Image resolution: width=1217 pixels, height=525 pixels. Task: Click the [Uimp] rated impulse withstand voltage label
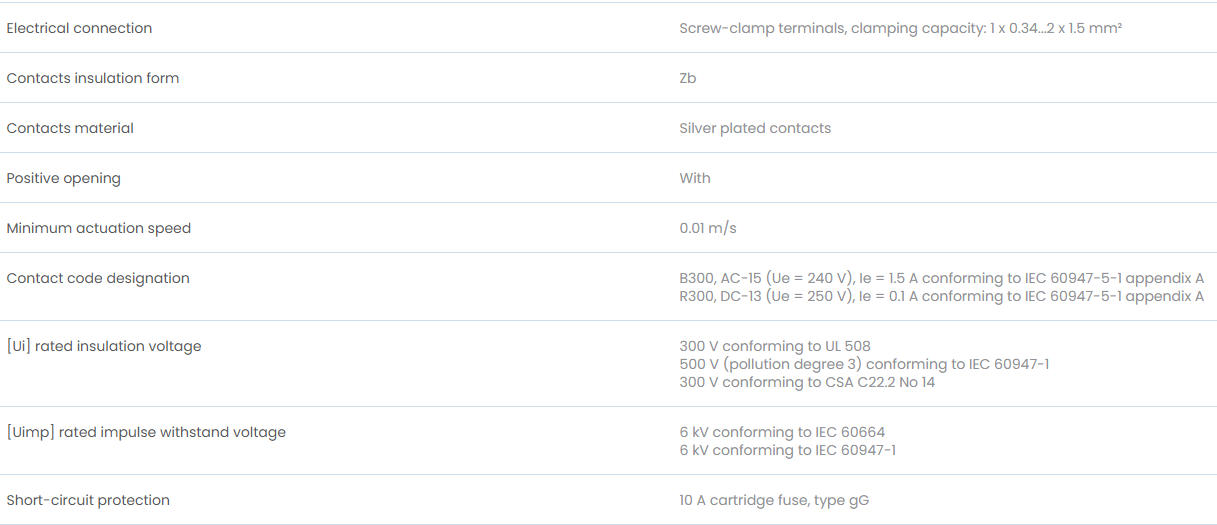(x=146, y=432)
